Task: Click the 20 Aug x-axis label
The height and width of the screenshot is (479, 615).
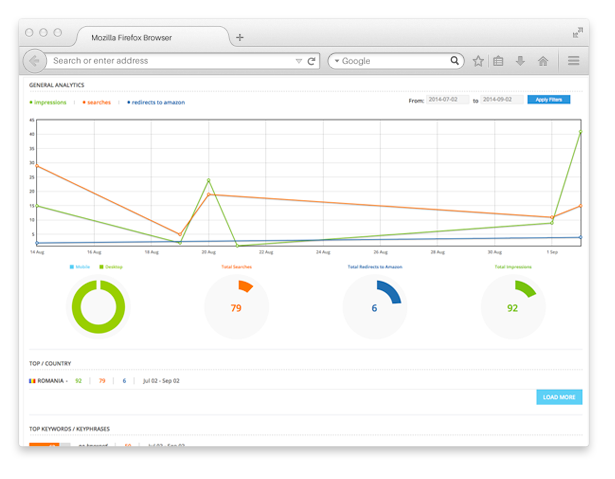Action: tap(209, 252)
